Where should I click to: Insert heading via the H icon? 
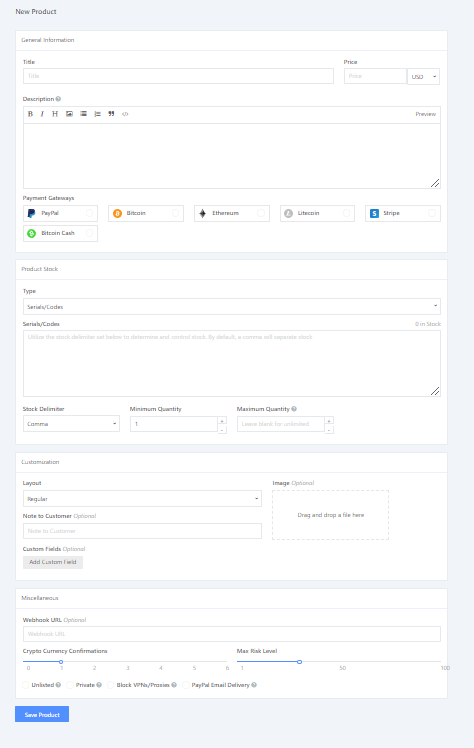click(55, 114)
